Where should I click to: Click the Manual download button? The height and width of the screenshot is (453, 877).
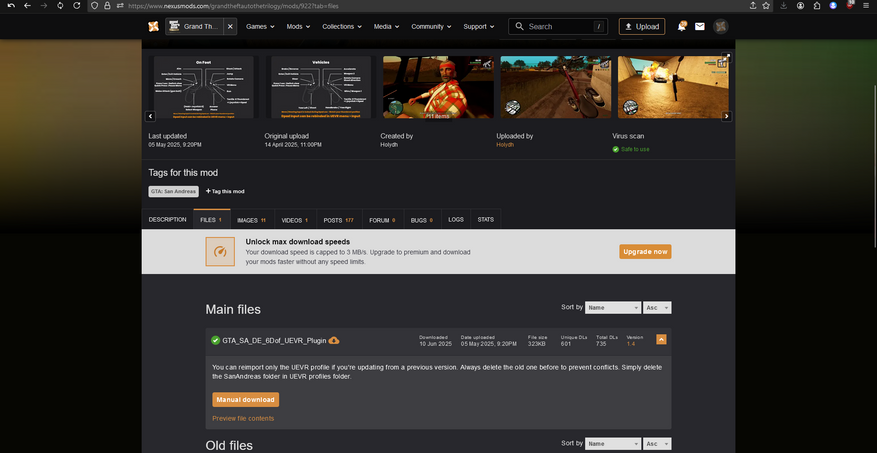246,400
